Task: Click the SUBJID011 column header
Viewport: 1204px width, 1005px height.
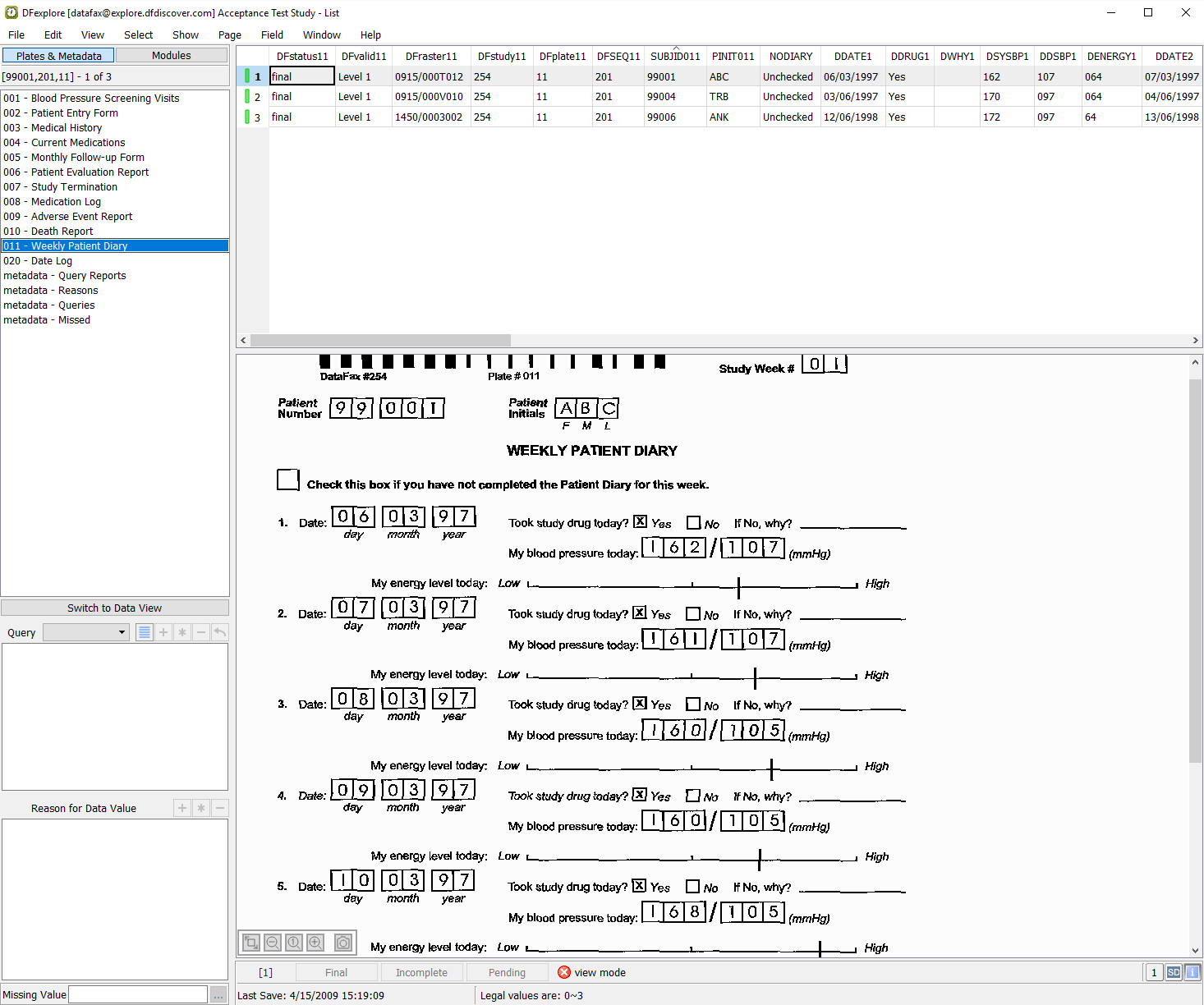Action: pos(675,57)
